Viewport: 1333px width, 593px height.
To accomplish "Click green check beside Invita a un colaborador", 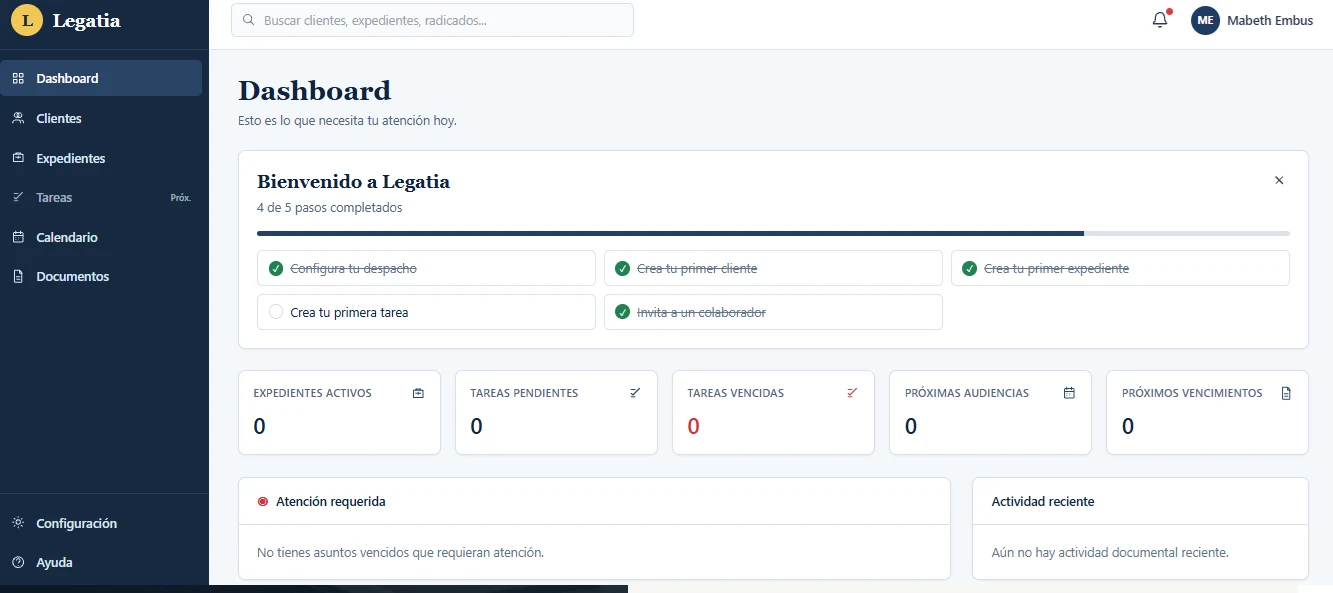I will 622,312.
